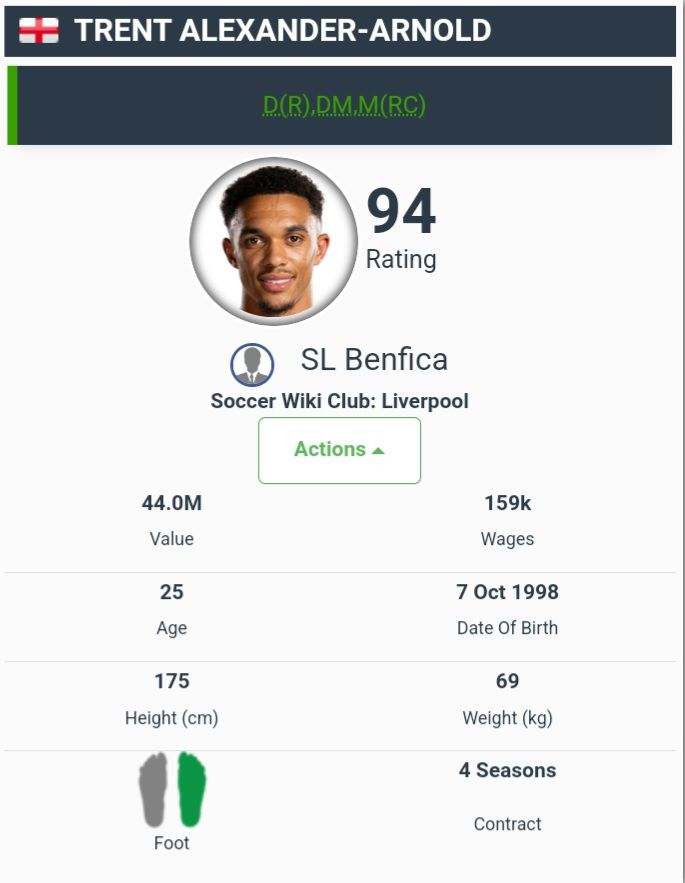The height and width of the screenshot is (883, 685).
Task: Open the SL Benfica club link
Action: click(x=374, y=360)
